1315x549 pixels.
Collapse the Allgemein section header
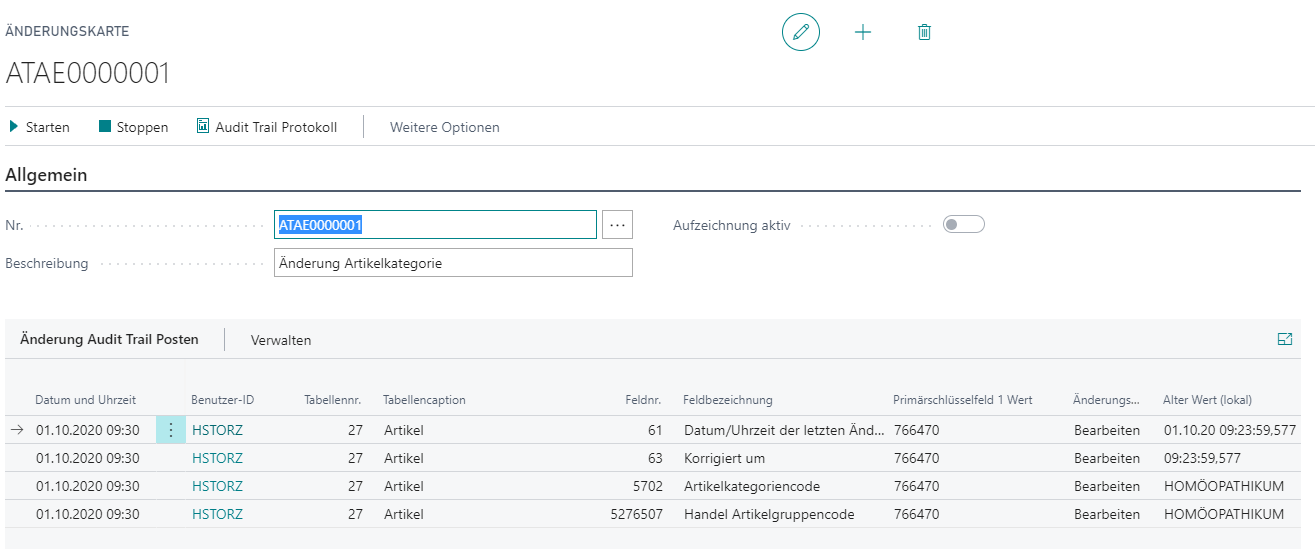47,175
